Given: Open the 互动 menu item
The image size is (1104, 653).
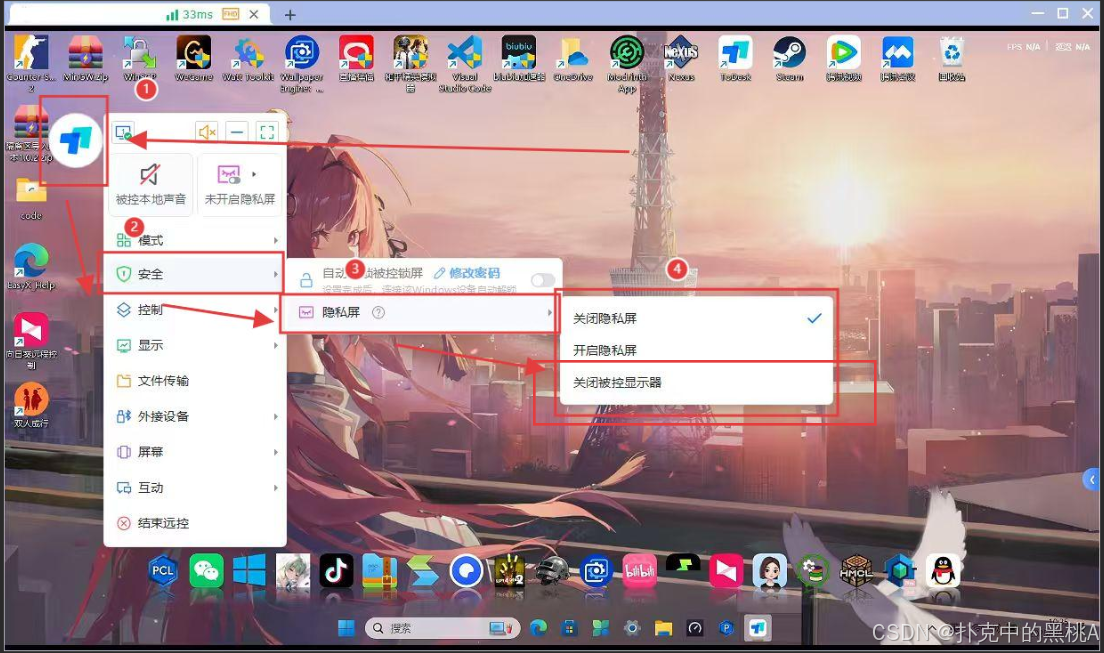Looking at the screenshot, I should pos(195,487).
